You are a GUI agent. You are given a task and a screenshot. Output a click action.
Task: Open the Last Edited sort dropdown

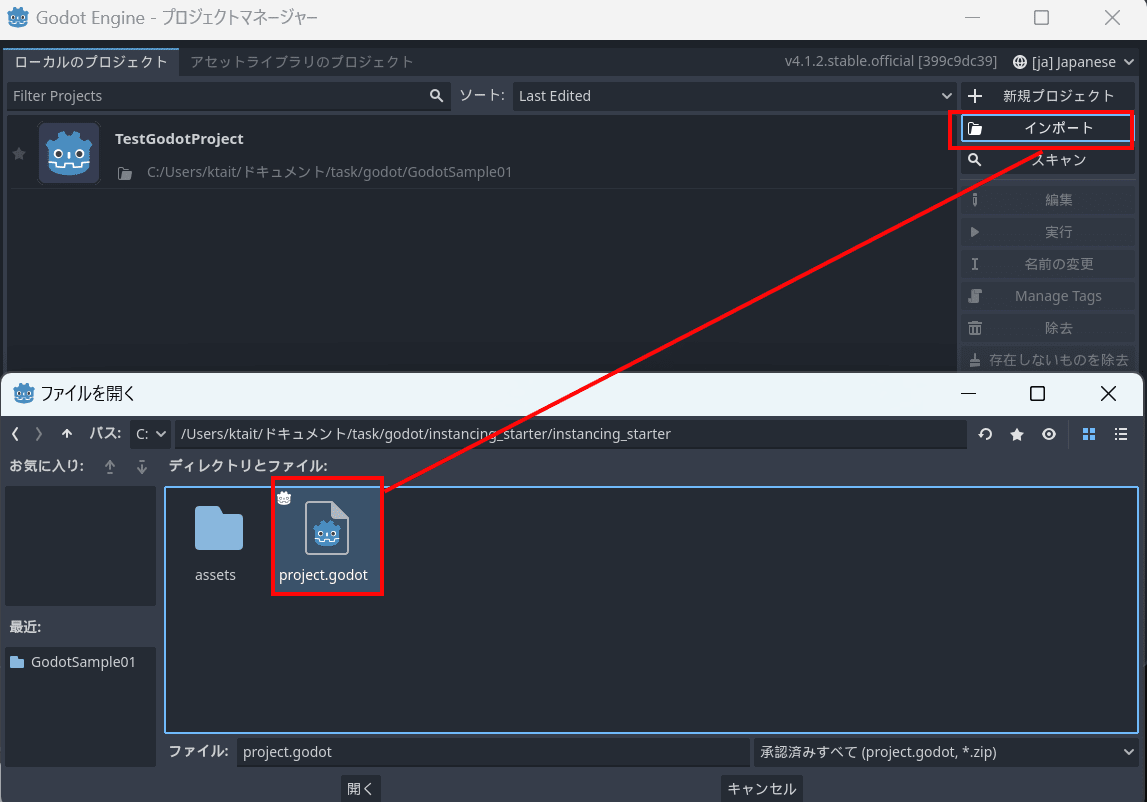[x=734, y=96]
